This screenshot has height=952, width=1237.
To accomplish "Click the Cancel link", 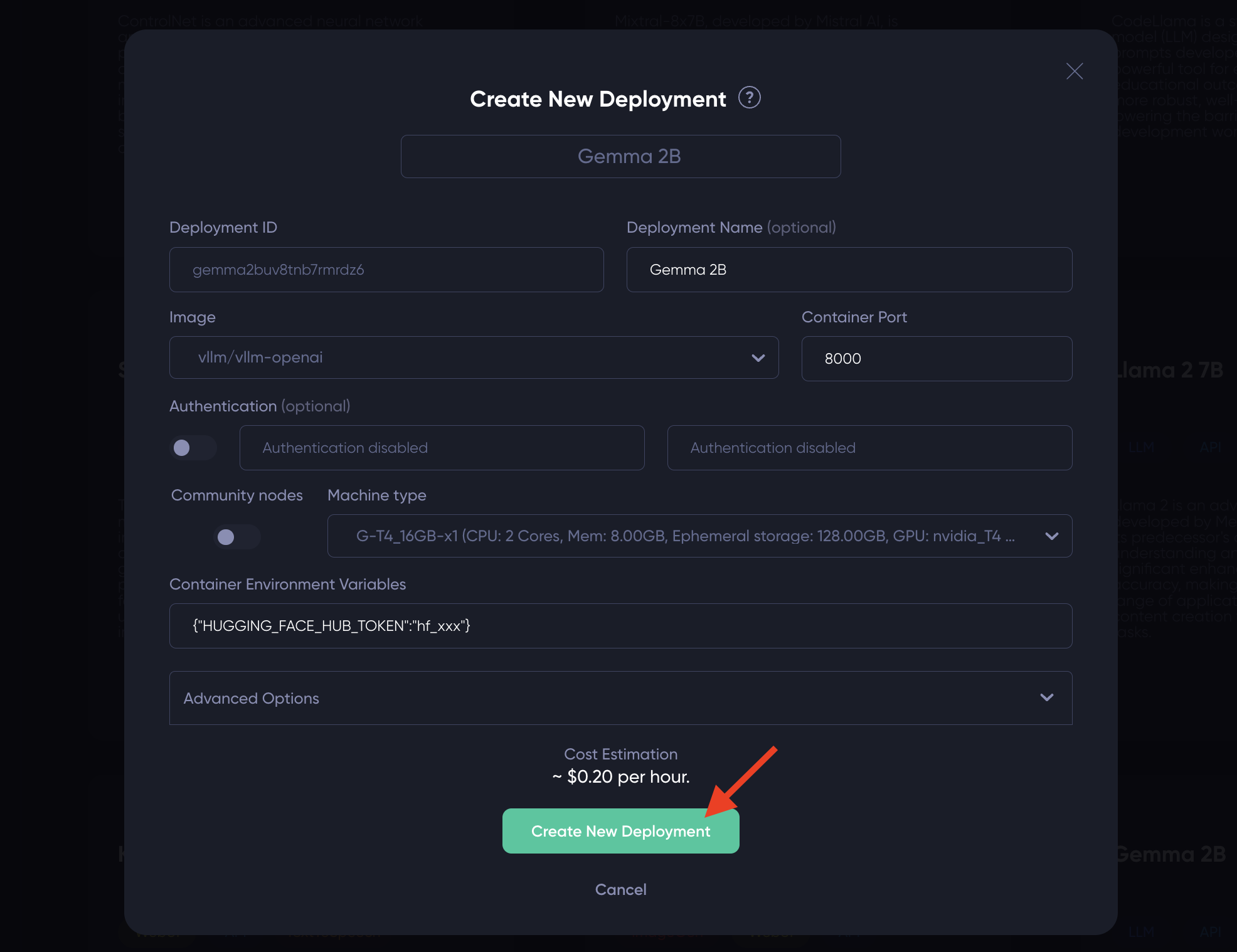I will coord(620,889).
